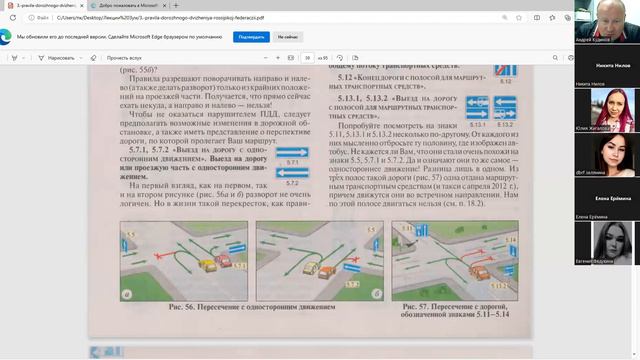Zoom out with the minus button
640x360 pixels.
(x=266, y=58)
